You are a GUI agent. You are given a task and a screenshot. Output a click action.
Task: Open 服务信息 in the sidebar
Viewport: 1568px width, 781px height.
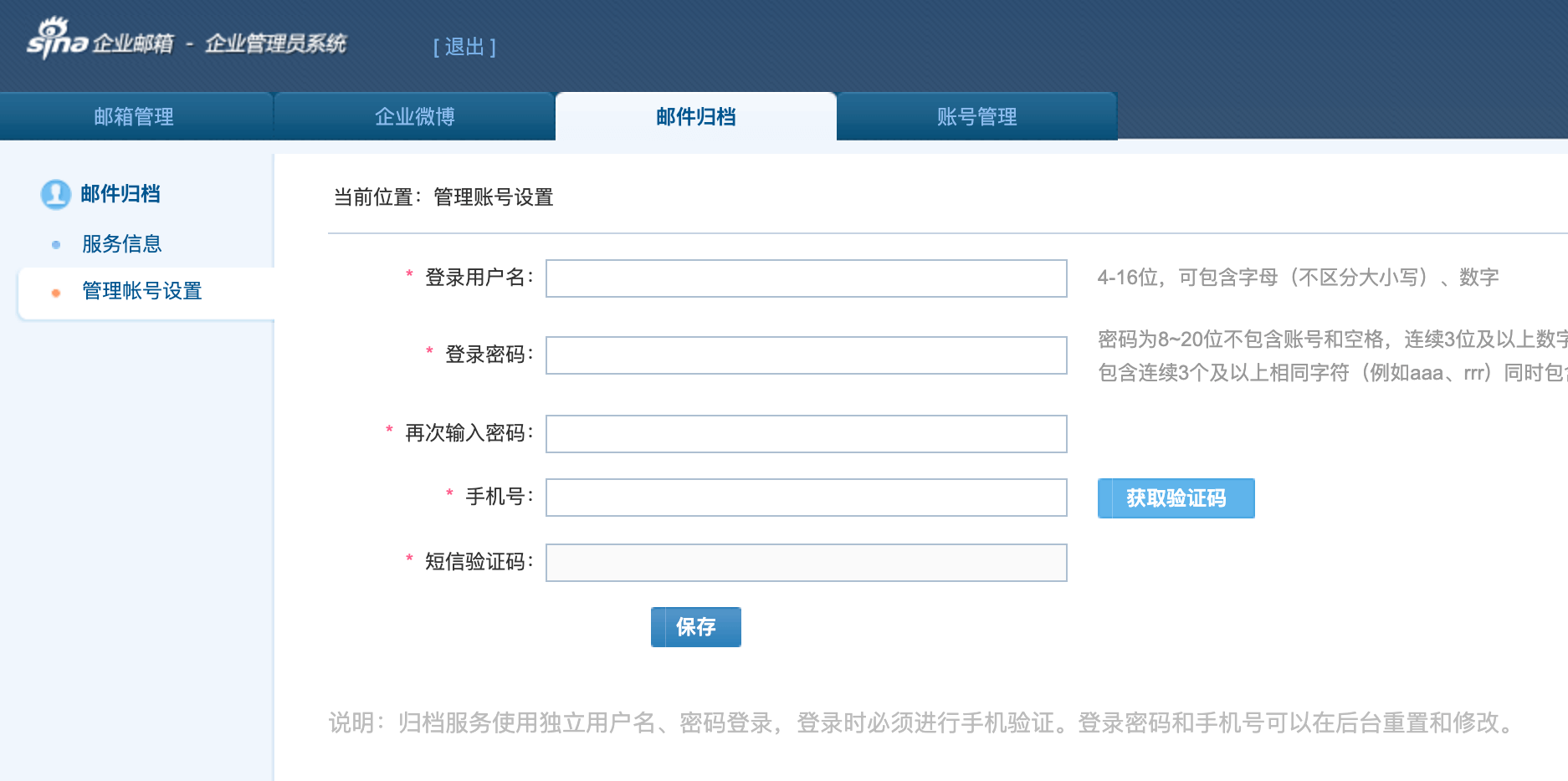coord(122,244)
